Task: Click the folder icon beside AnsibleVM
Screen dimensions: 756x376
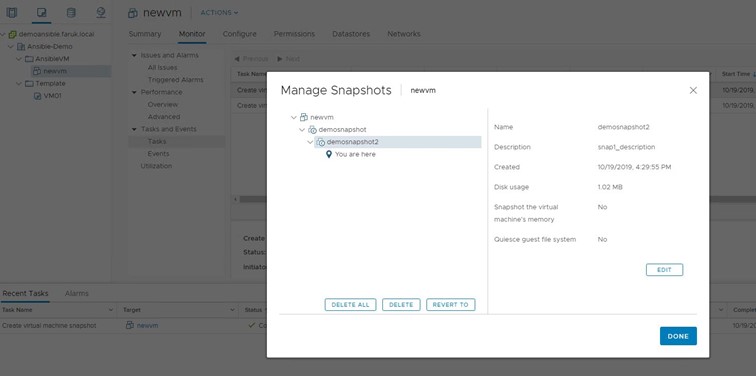Action: [29, 59]
